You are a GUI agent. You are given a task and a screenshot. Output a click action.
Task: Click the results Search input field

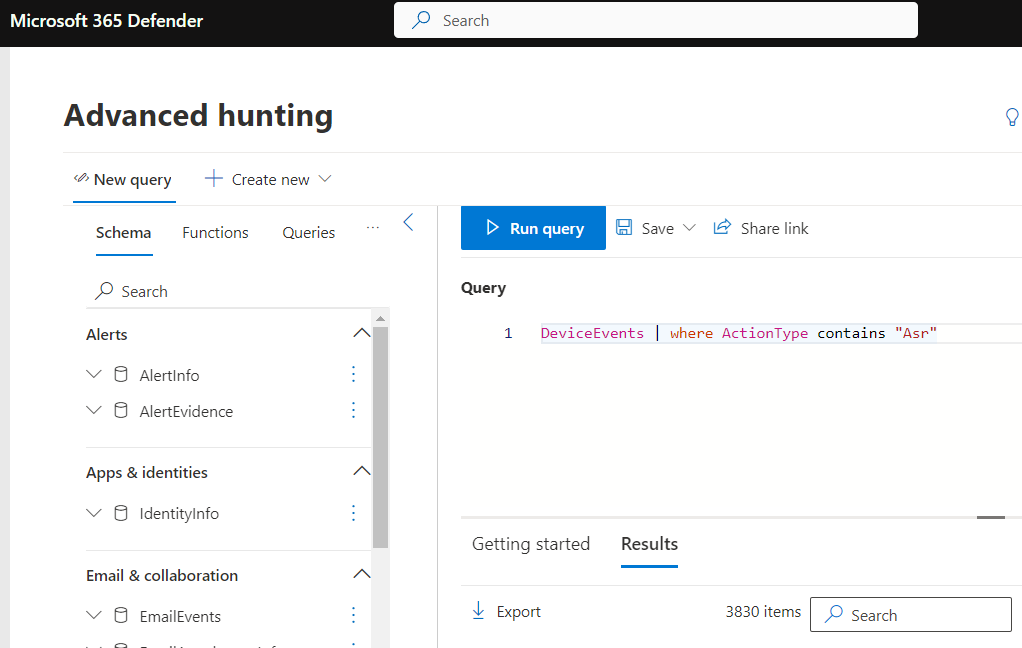(911, 615)
